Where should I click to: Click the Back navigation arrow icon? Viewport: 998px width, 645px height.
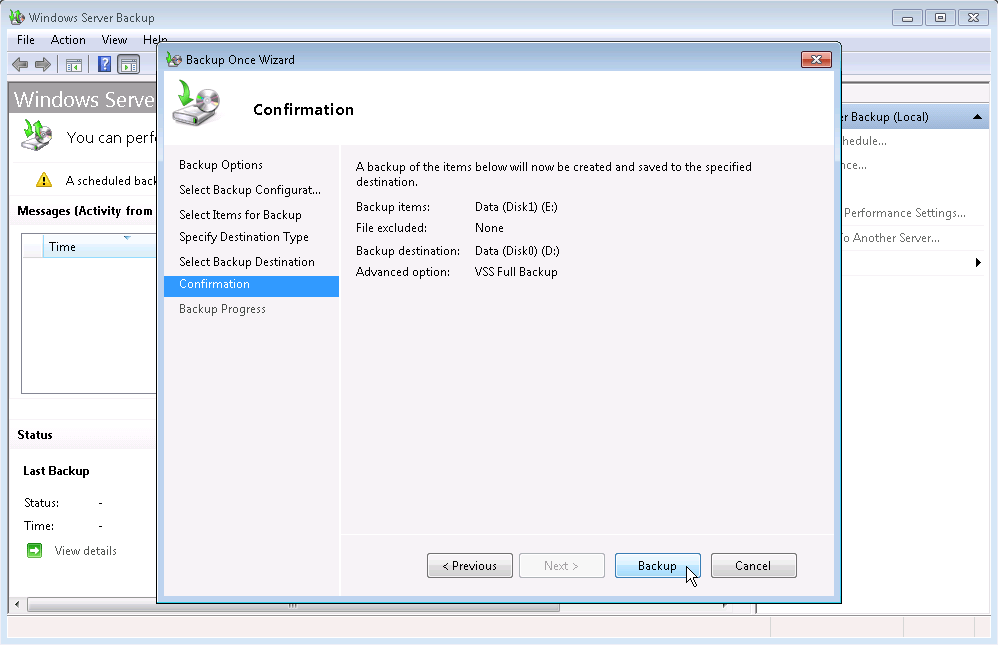20,64
